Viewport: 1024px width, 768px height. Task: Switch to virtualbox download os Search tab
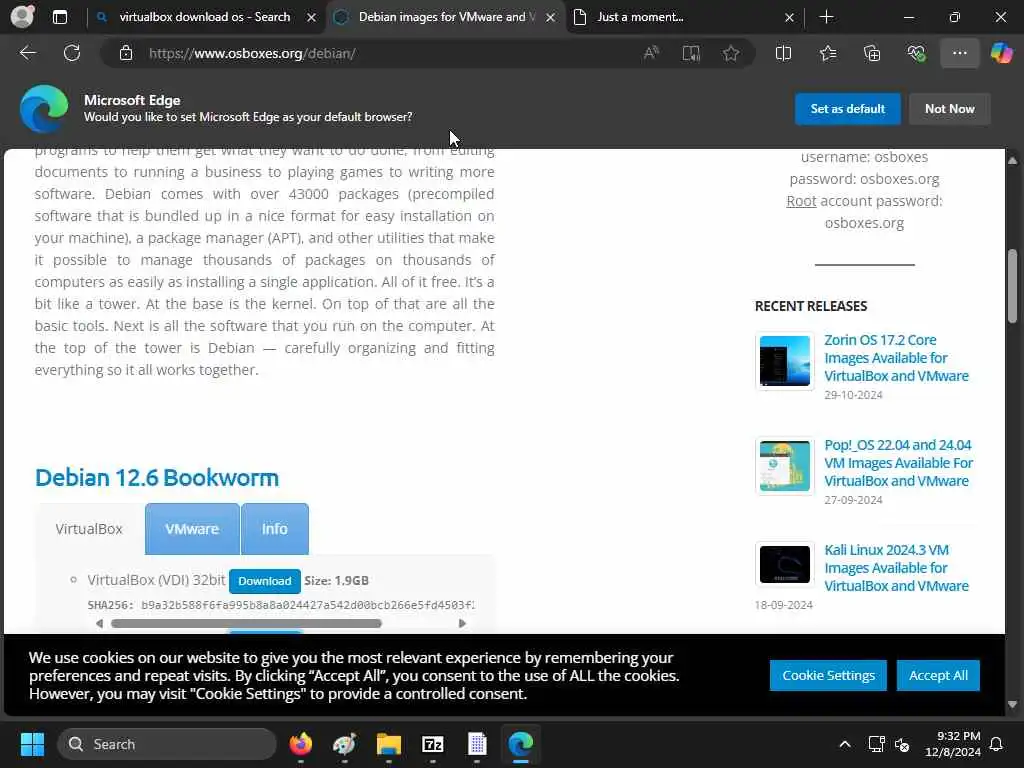(204, 17)
